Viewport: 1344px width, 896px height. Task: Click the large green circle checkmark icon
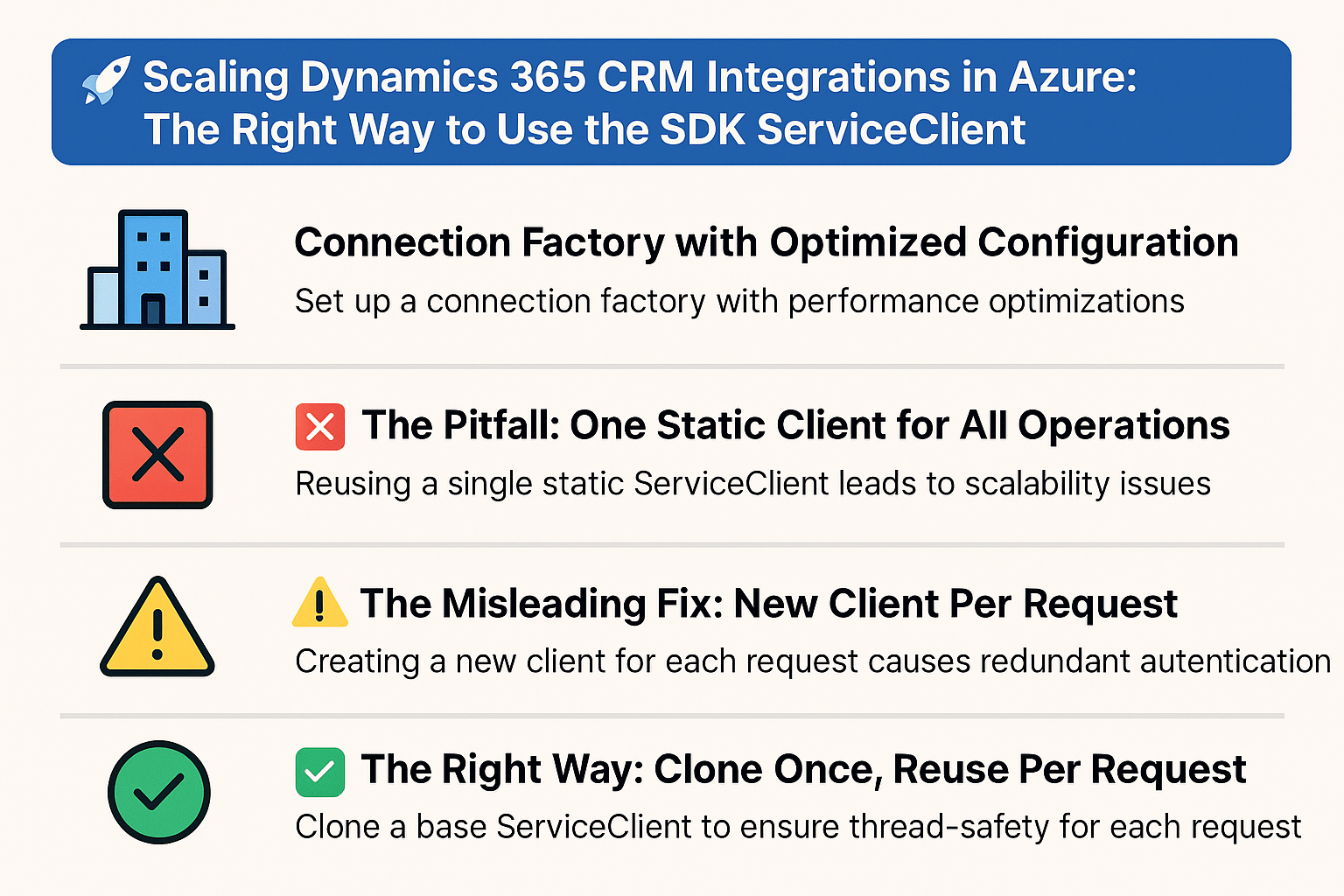159,792
